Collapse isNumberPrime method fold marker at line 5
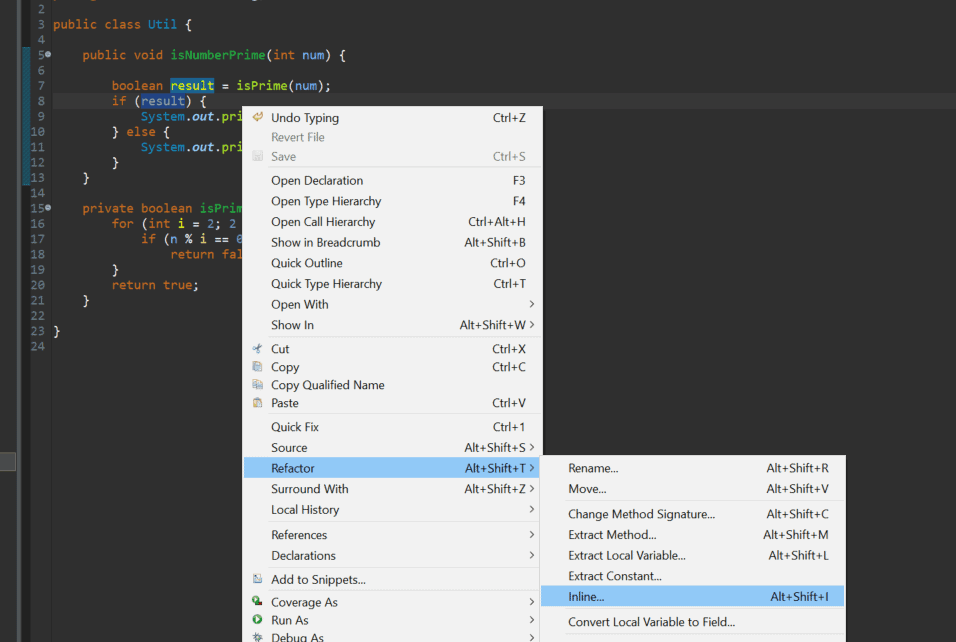The image size is (956, 642). pos(48,55)
